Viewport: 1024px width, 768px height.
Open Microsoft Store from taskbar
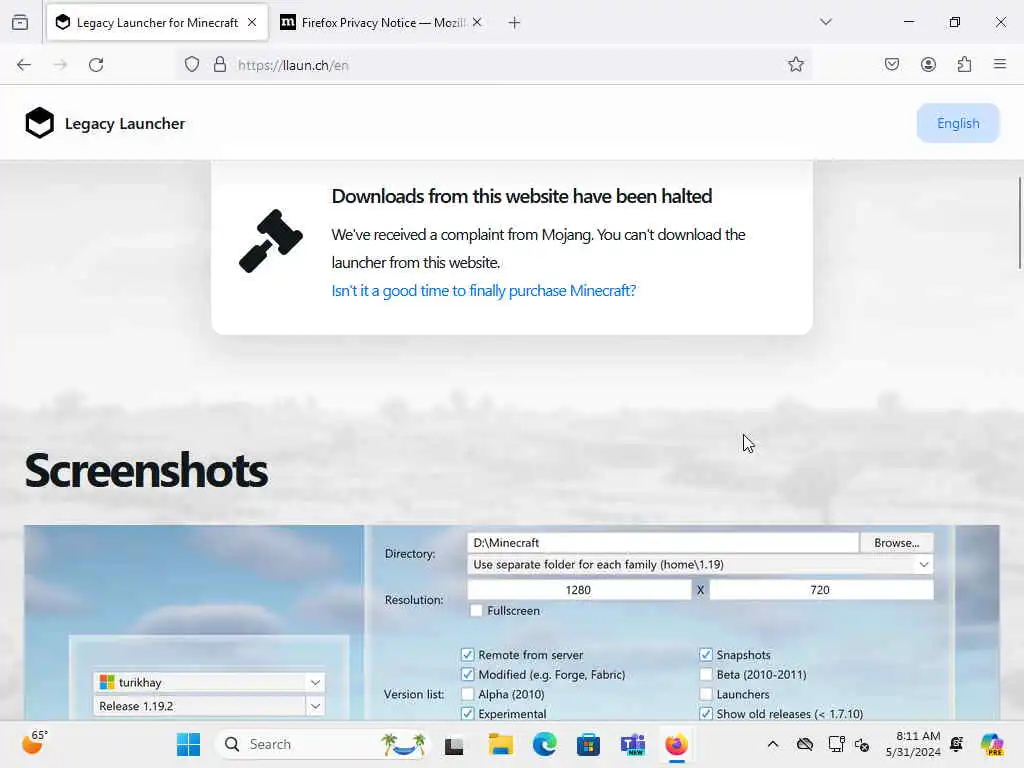pos(588,744)
